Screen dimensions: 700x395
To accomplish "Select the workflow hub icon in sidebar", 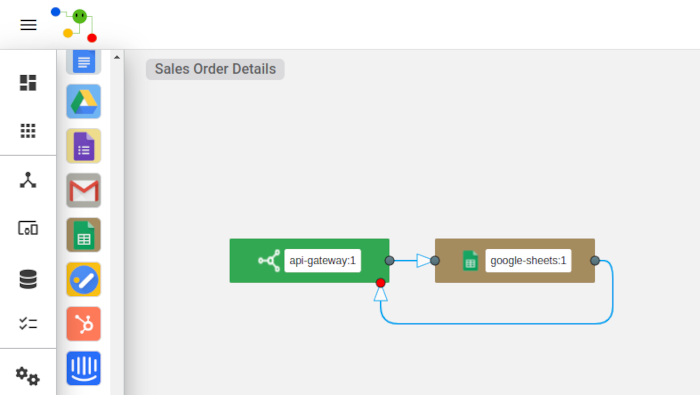I will (28, 180).
